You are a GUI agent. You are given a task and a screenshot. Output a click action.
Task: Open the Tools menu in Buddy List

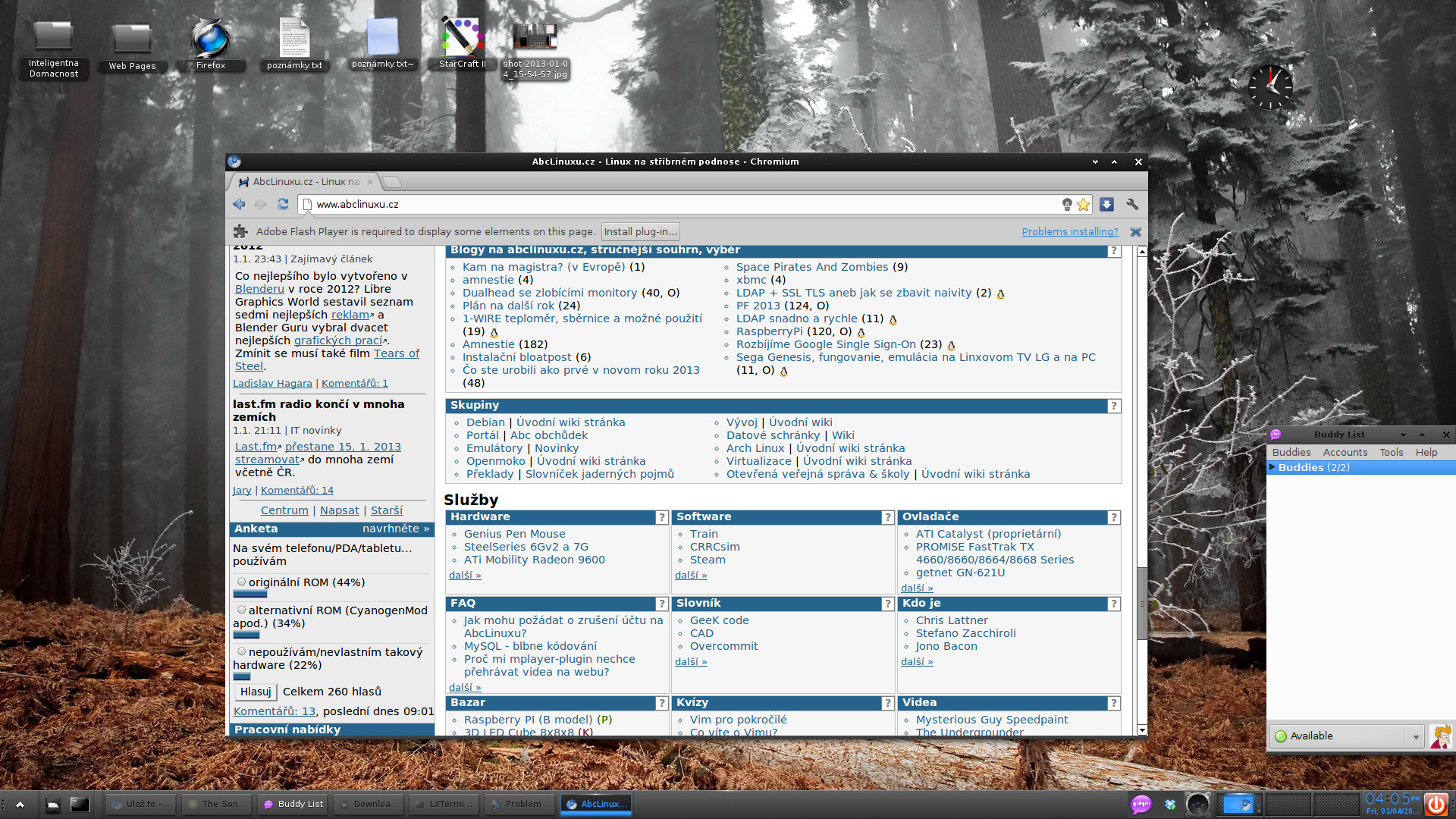(1391, 452)
